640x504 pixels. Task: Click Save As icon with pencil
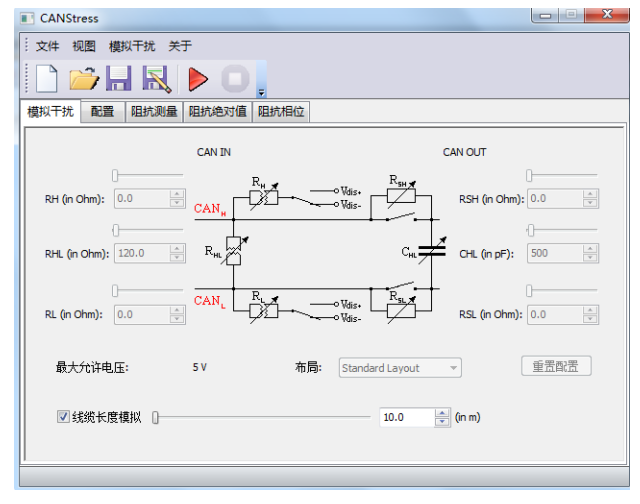pos(156,79)
